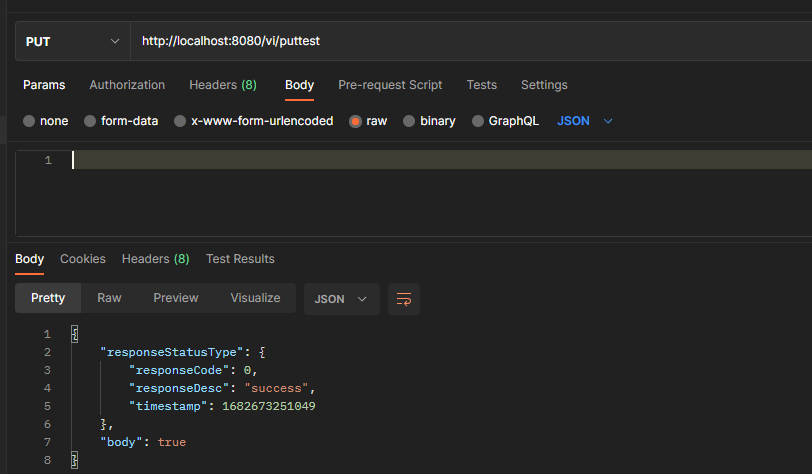Switch to the Tests tab
This screenshot has width=812, height=474.
click(x=482, y=85)
